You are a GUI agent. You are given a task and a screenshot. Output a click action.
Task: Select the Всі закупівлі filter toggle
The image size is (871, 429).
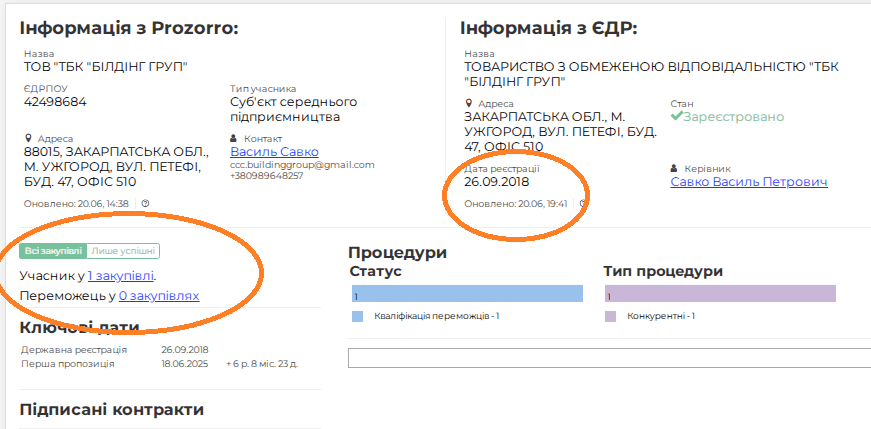(53, 251)
